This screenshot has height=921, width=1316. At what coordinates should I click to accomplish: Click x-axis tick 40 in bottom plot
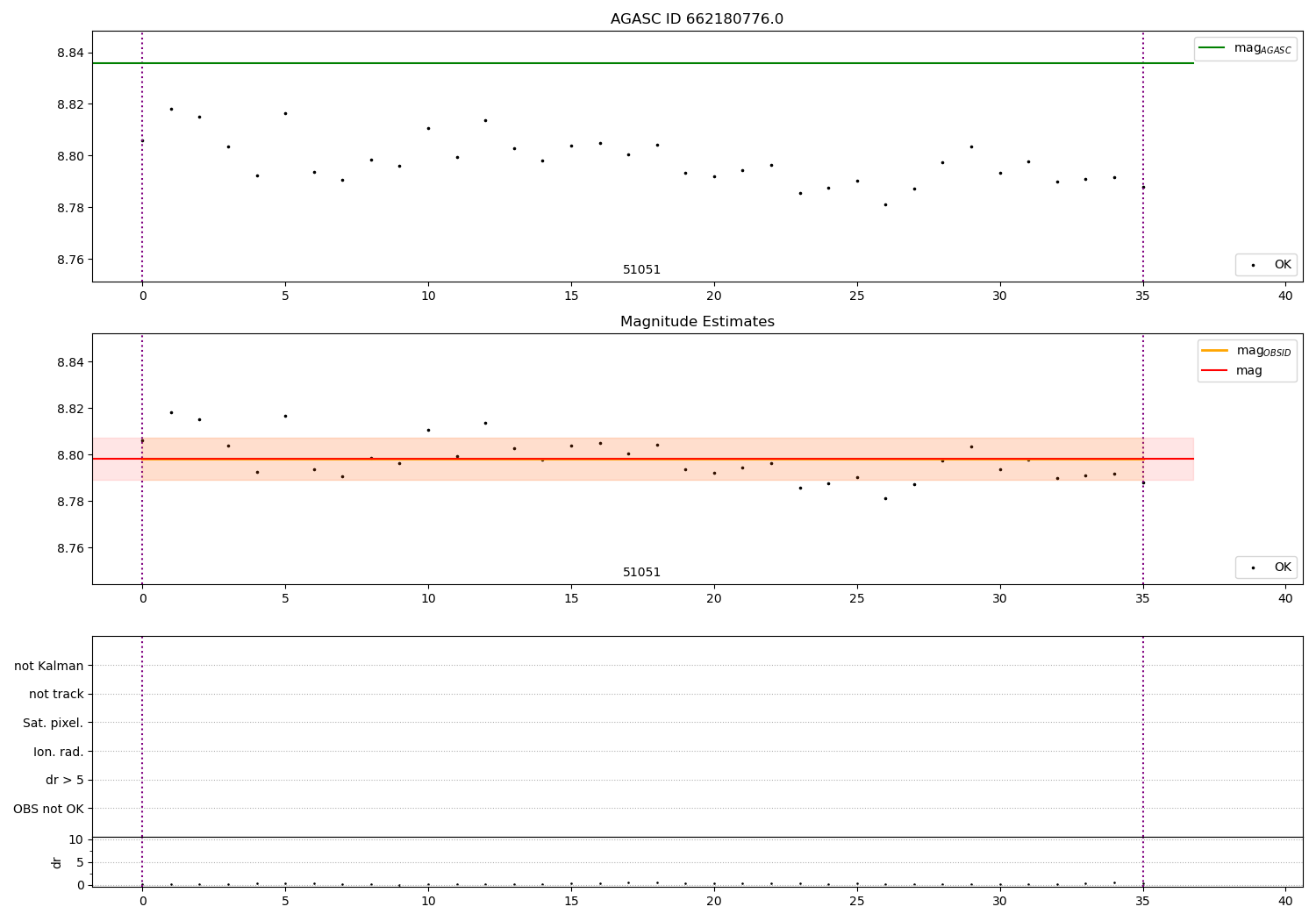[1285, 901]
